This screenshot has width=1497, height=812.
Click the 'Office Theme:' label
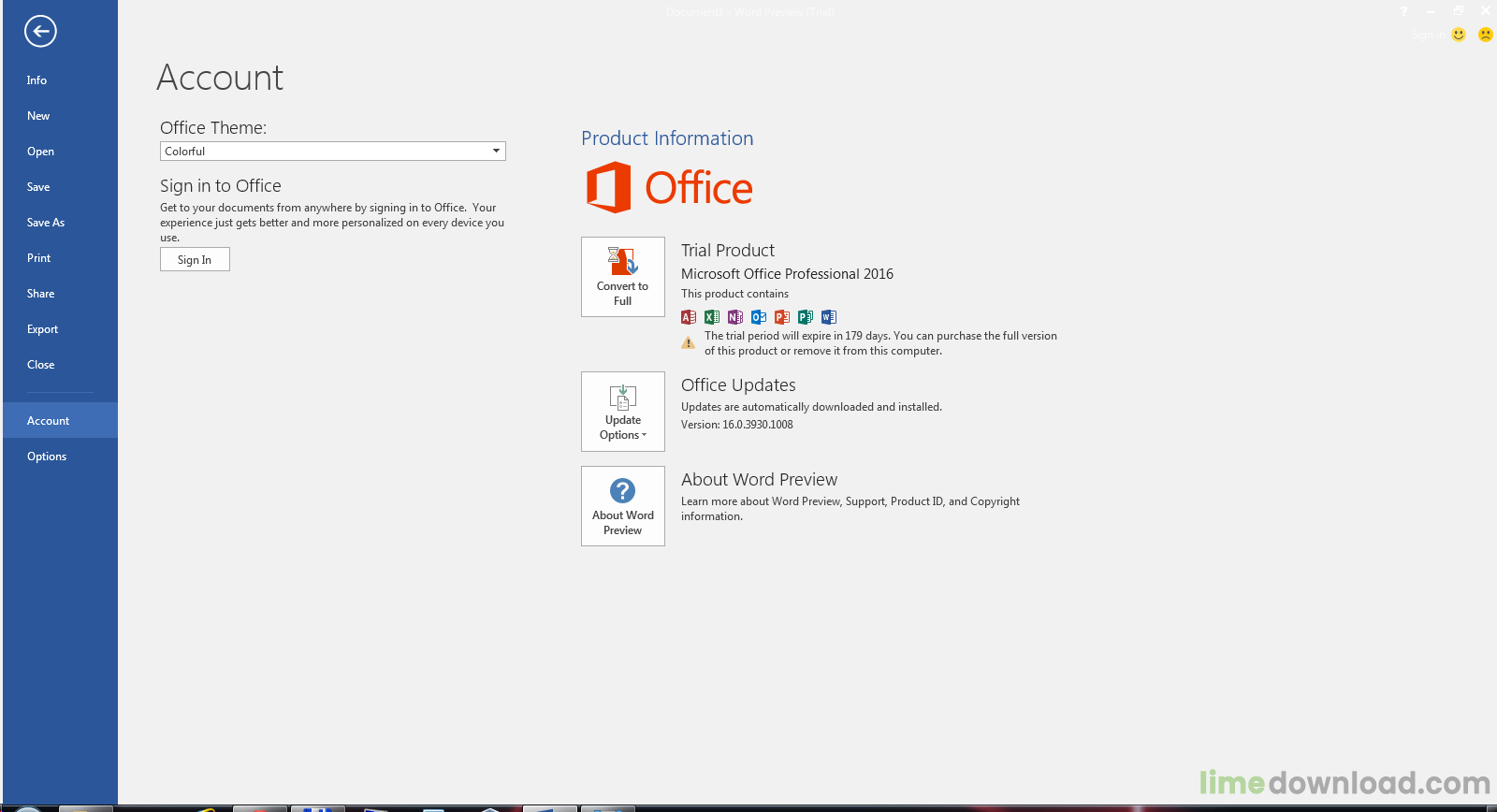pos(213,128)
